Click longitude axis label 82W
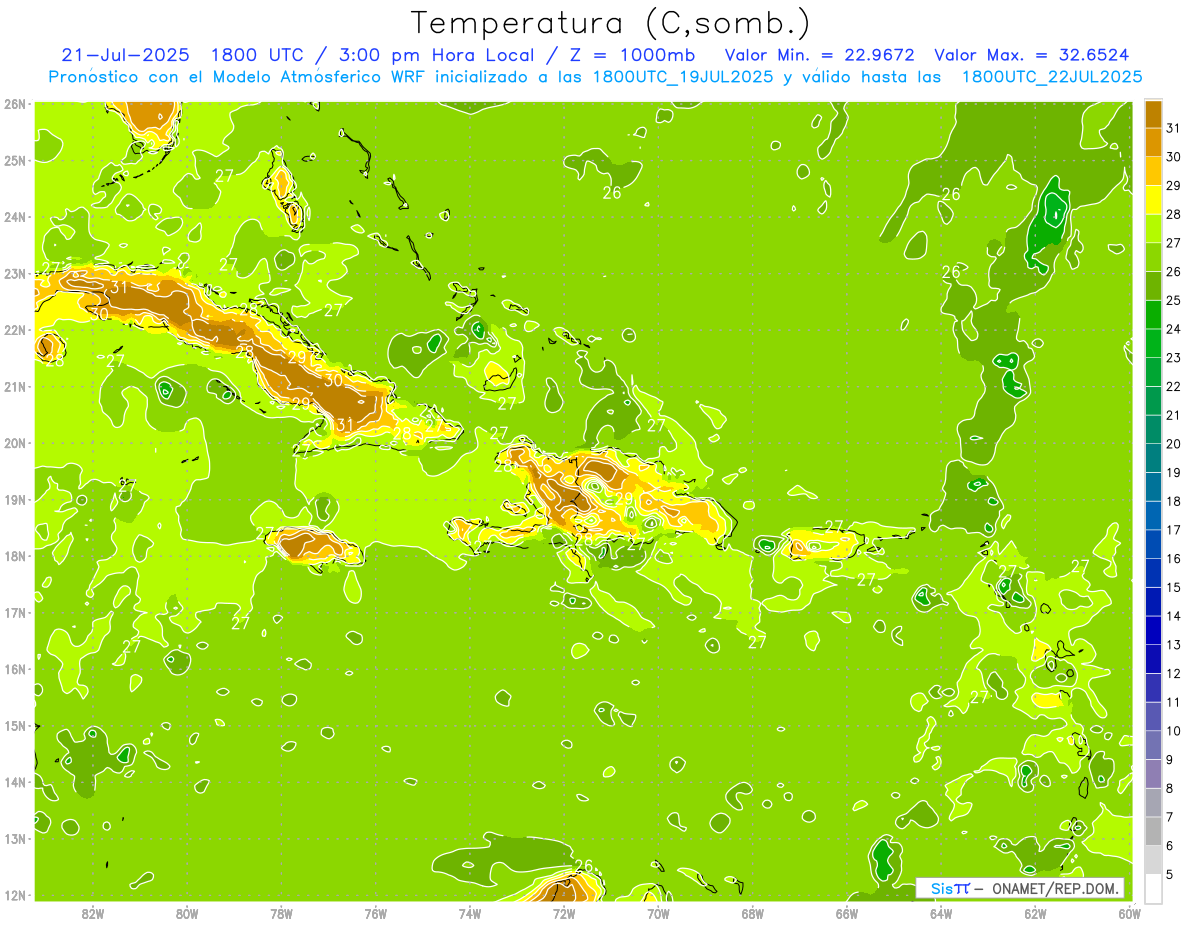The image size is (1200, 927). coord(93,914)
